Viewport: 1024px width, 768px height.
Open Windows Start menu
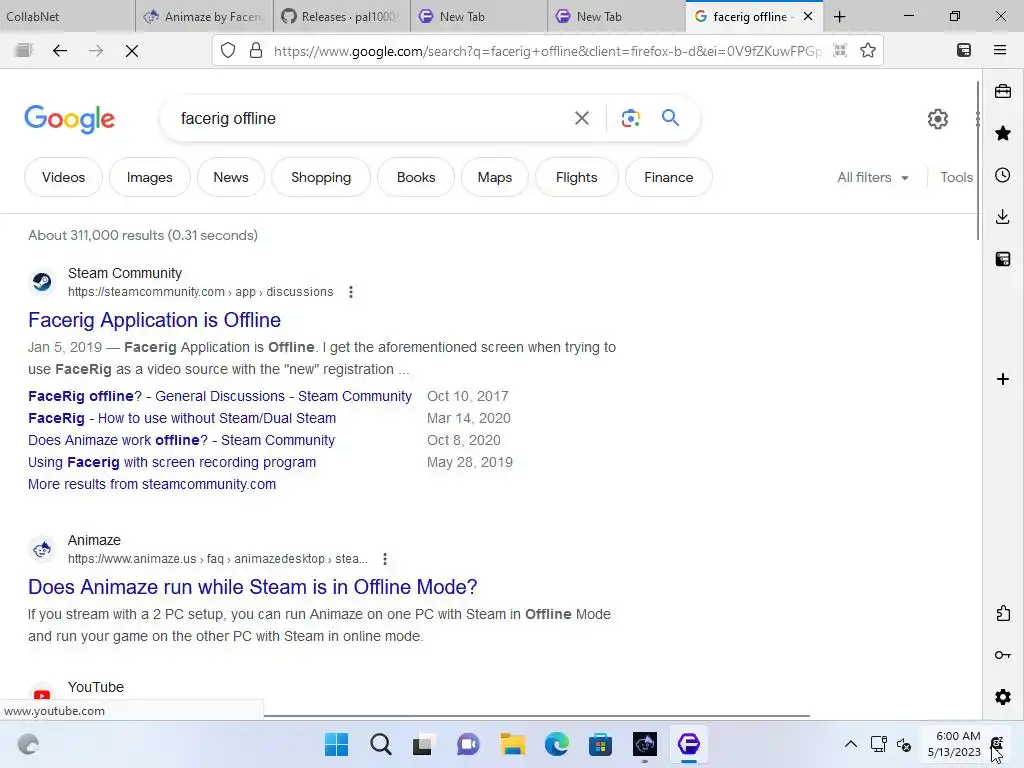coord(336,744)
